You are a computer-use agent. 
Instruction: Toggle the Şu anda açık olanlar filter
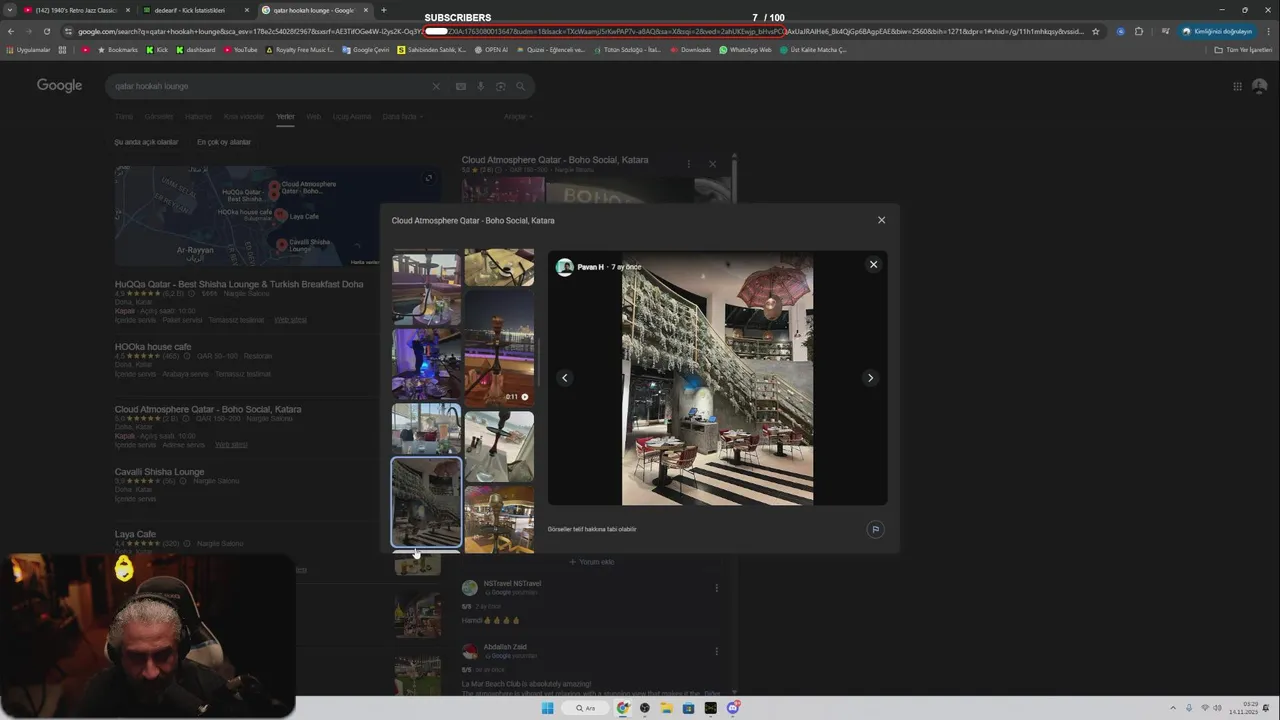click(x=146, y=142)
